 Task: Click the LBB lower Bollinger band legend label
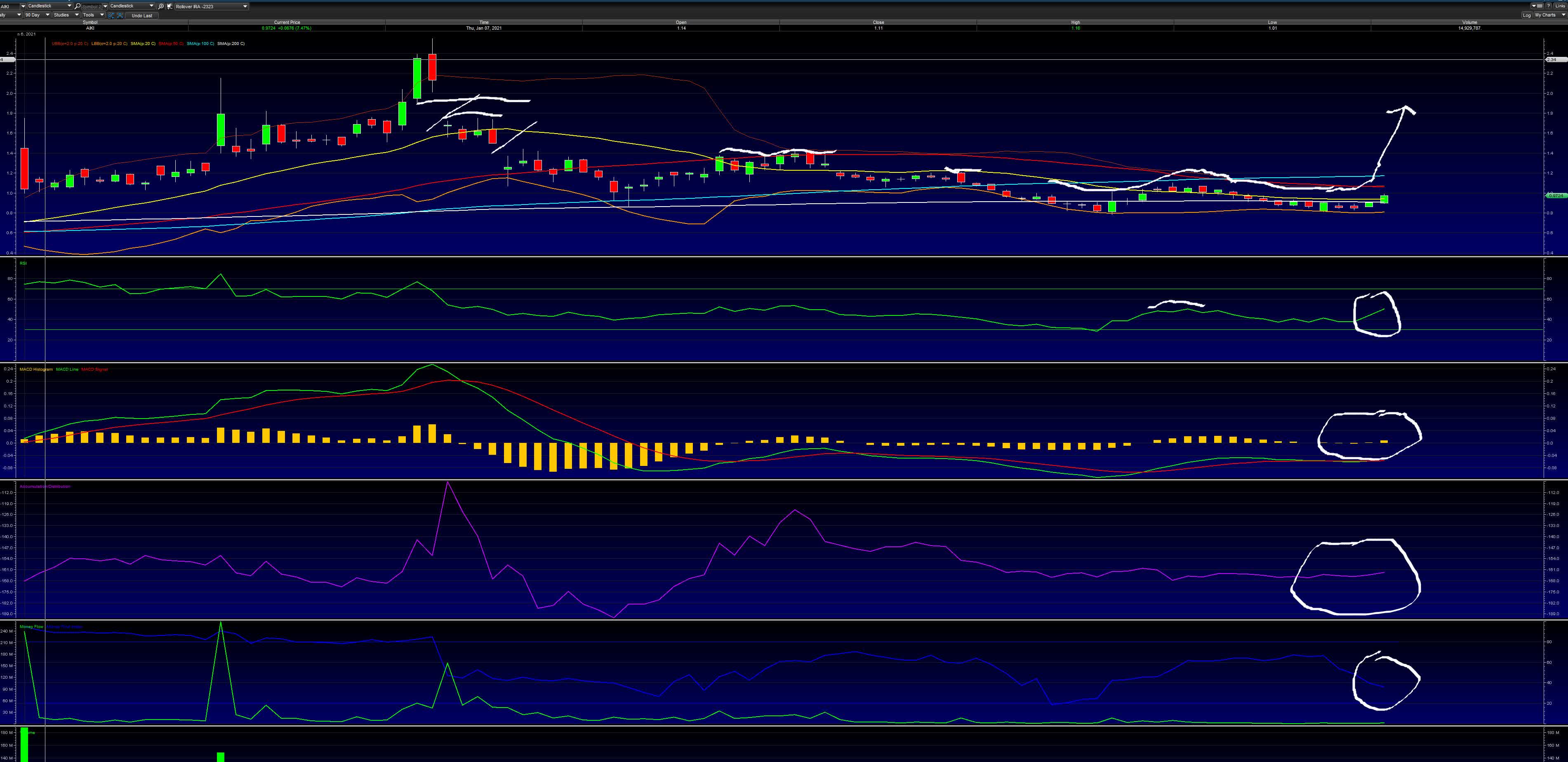point(110,44)
